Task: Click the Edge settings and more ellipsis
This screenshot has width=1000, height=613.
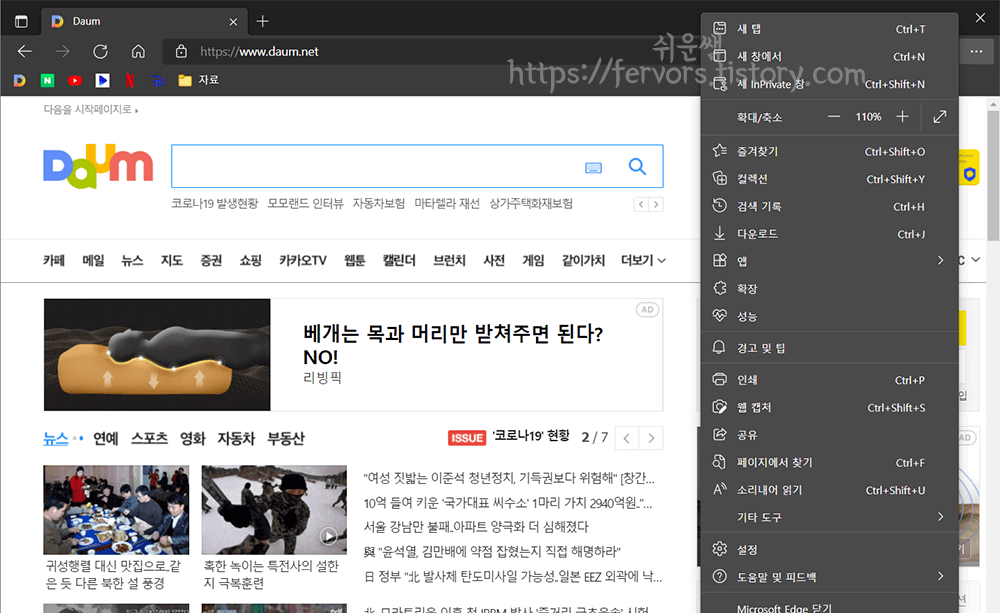Action: click(x=976, y=51)
